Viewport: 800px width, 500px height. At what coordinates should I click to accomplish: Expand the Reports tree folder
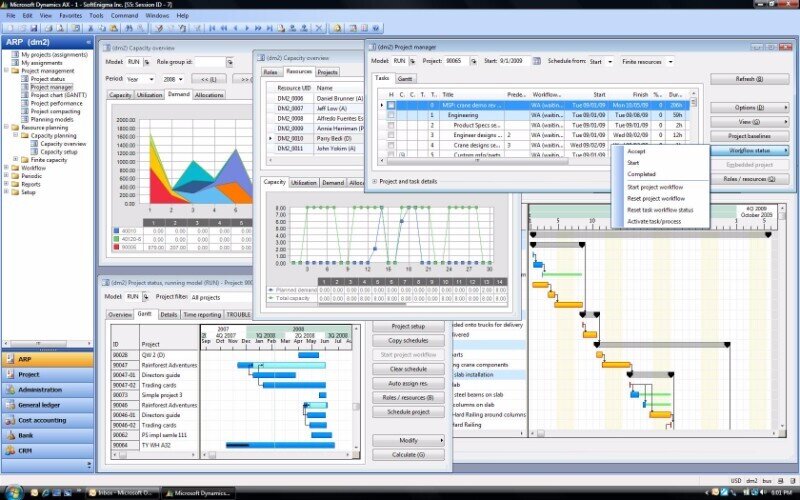7,184
